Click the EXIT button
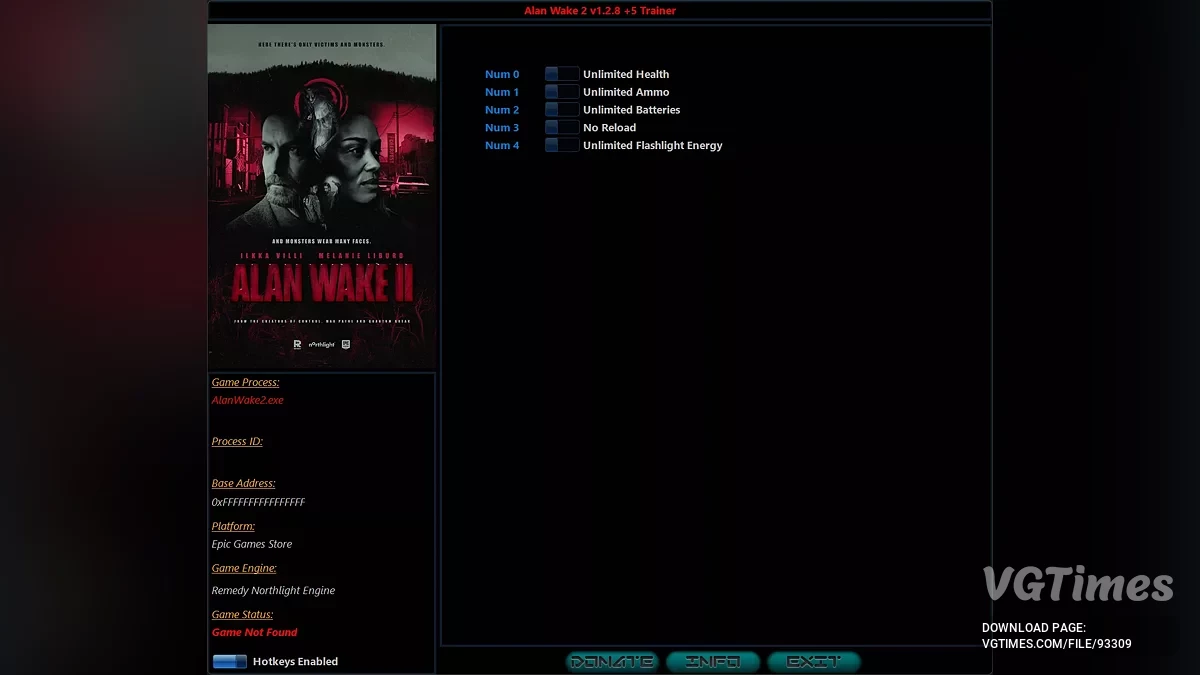1200x675 pixels. [814, 662]
